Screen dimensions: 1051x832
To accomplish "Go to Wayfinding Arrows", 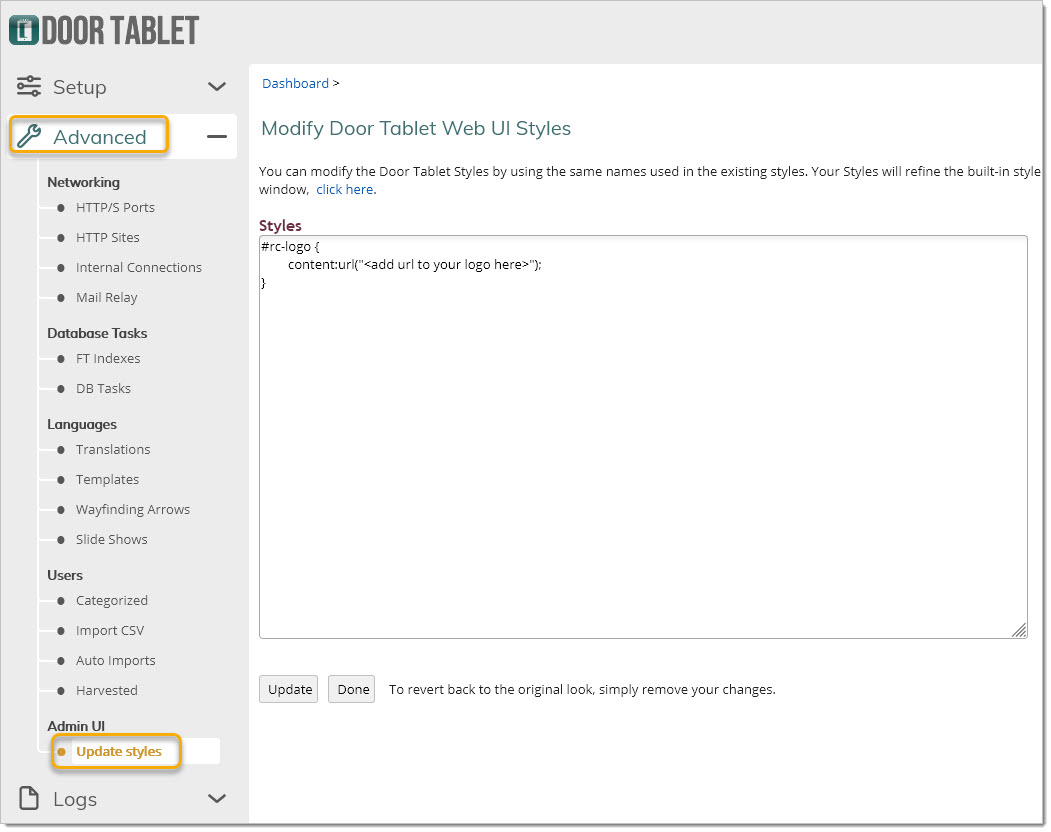I will coord(133,510).
